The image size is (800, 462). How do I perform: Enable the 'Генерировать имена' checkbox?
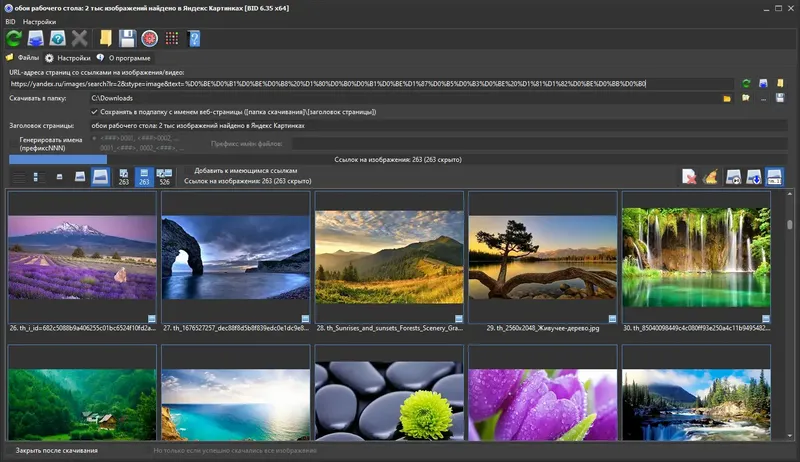point(14,144)
